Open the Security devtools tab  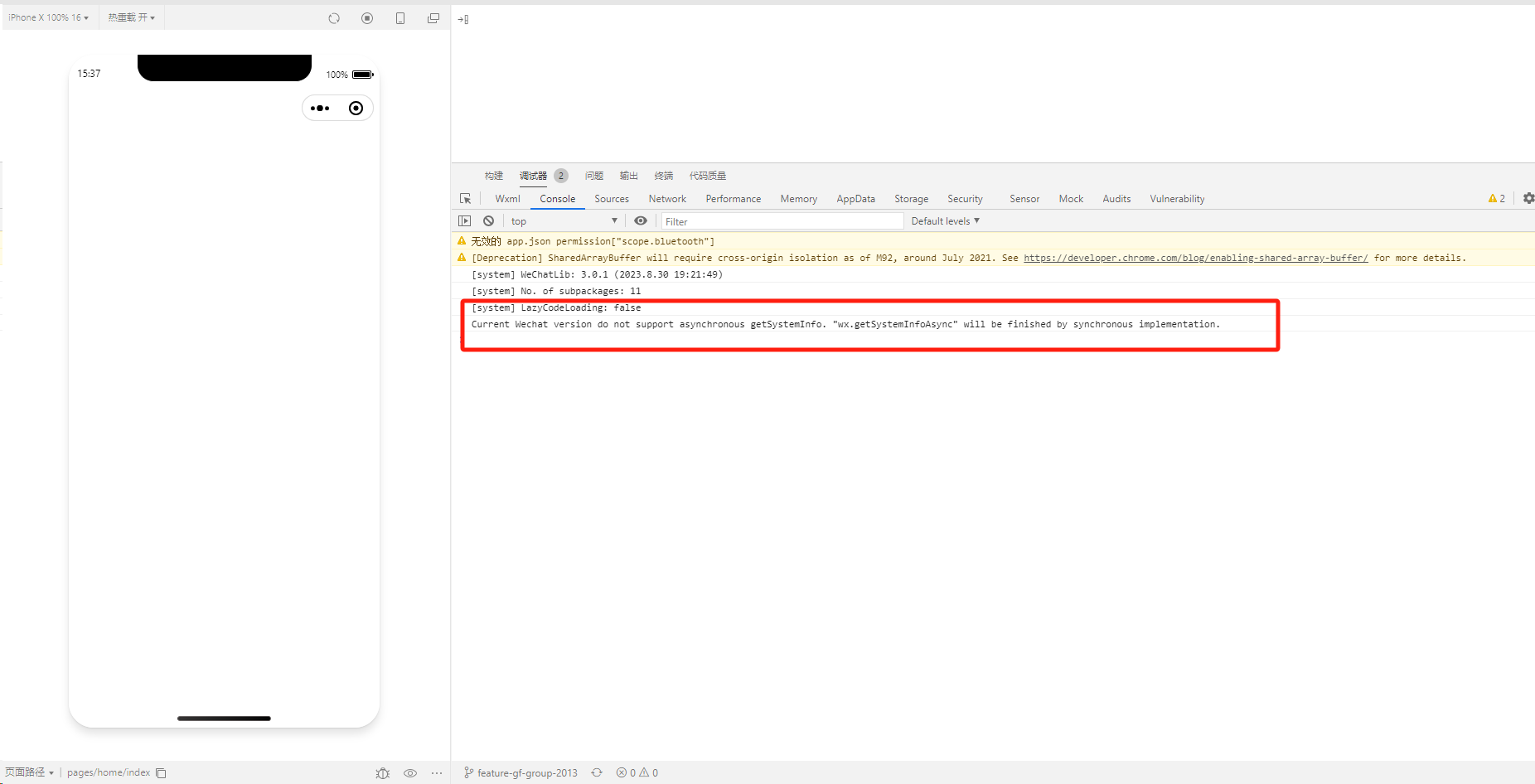pos(966,199)
